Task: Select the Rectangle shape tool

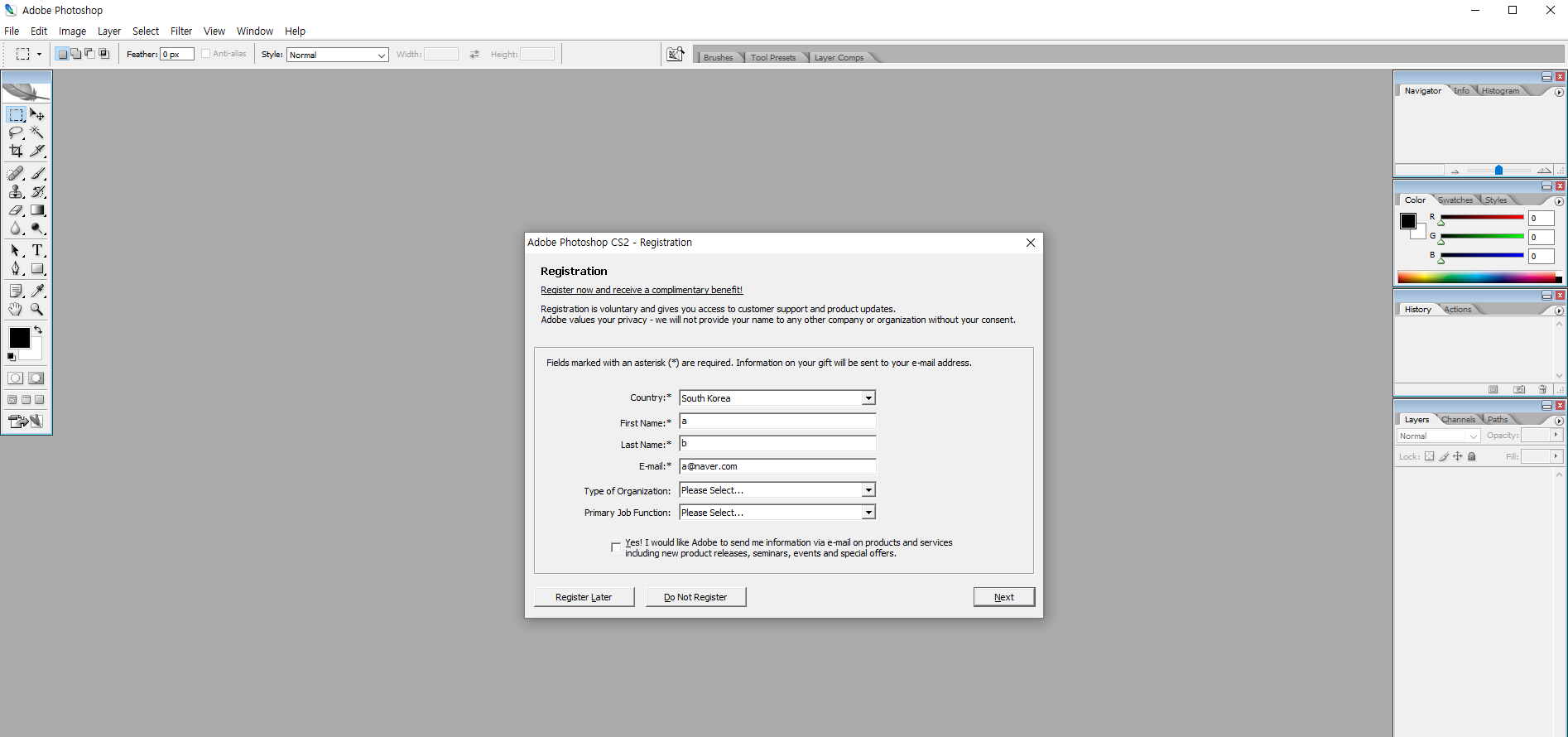Action: tap(37, 269)
